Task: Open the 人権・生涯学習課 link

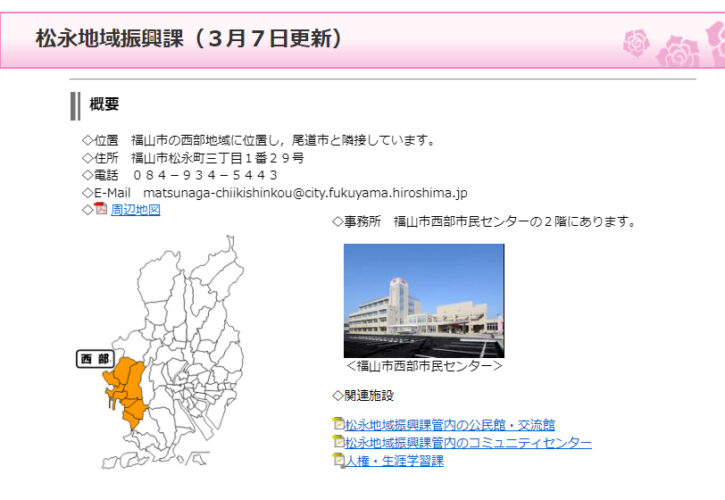Action: [394, 461]
